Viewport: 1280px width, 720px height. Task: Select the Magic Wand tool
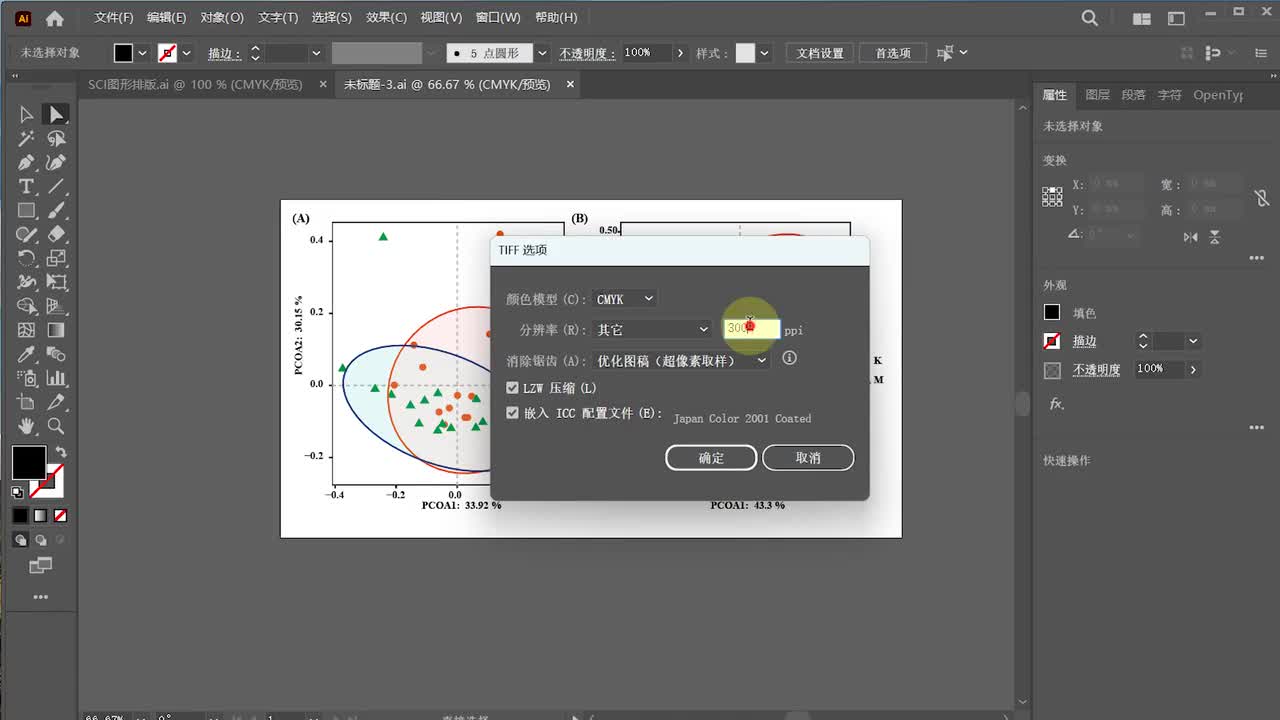coord(26,139)
